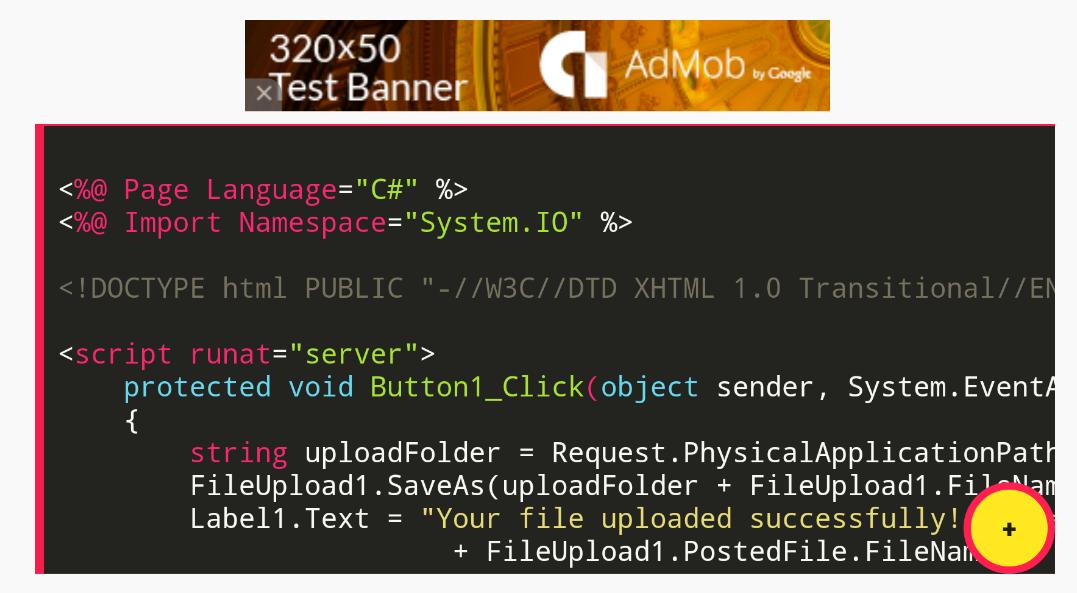Image resolution: width=1077 pixels, height=593 pixels.
Task: Click the "System.IO" string value
Action: 494,223
